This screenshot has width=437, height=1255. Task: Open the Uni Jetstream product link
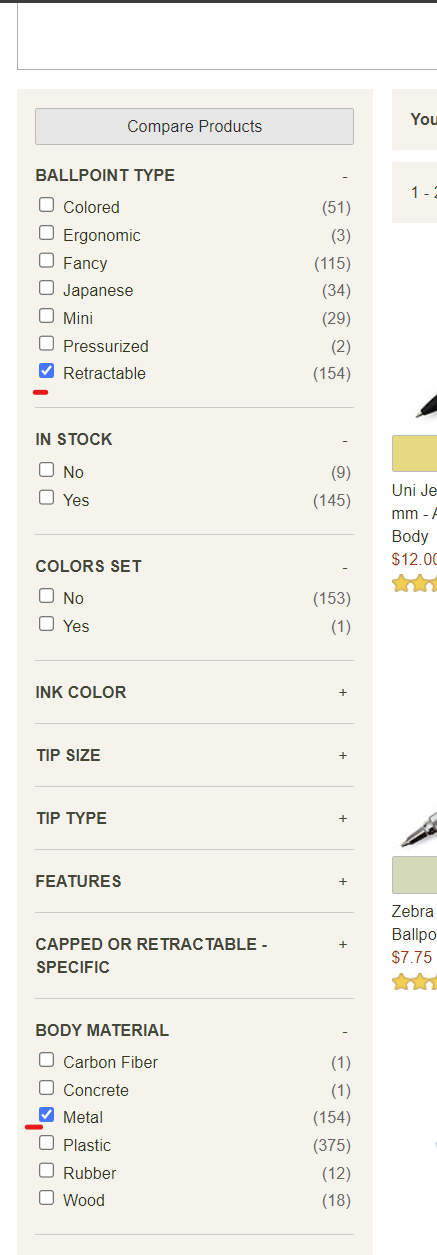(x=414, y=513)
